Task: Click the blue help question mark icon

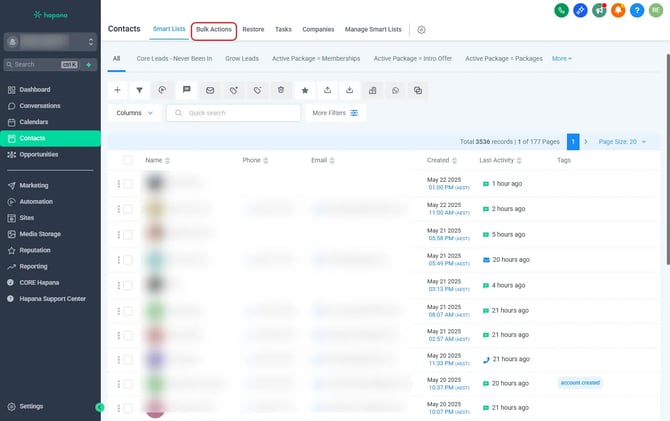Action: (637, 10)
